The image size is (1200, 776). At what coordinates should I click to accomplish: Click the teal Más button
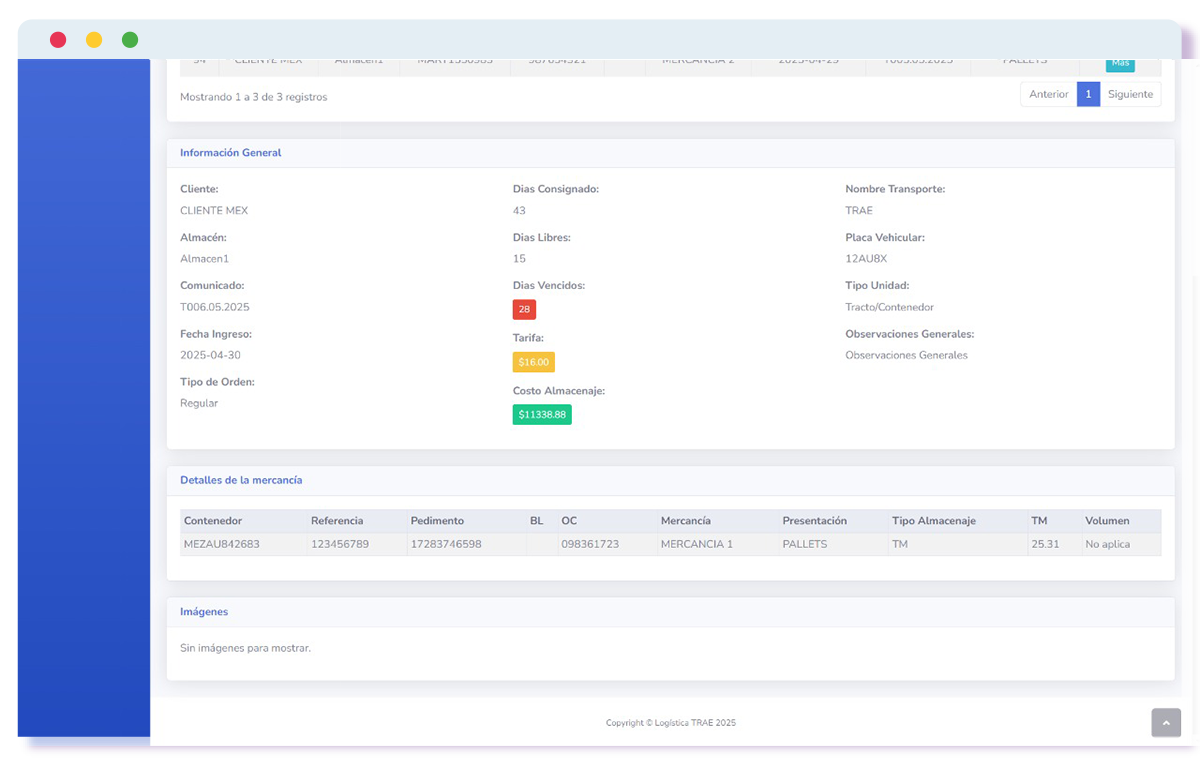coord(1120,63)
